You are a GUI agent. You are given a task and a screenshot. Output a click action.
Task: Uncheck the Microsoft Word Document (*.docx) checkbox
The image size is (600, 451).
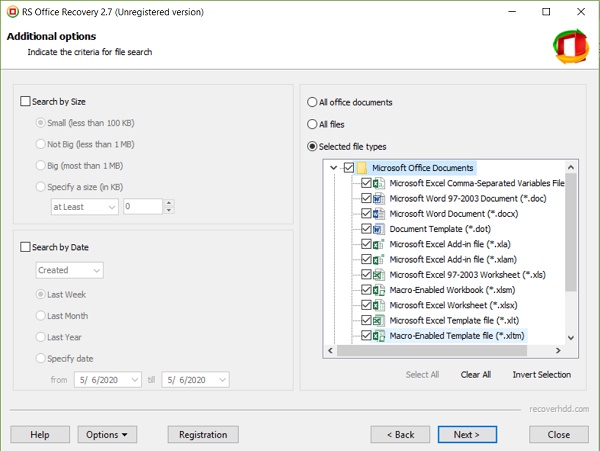tap(366, 213)
